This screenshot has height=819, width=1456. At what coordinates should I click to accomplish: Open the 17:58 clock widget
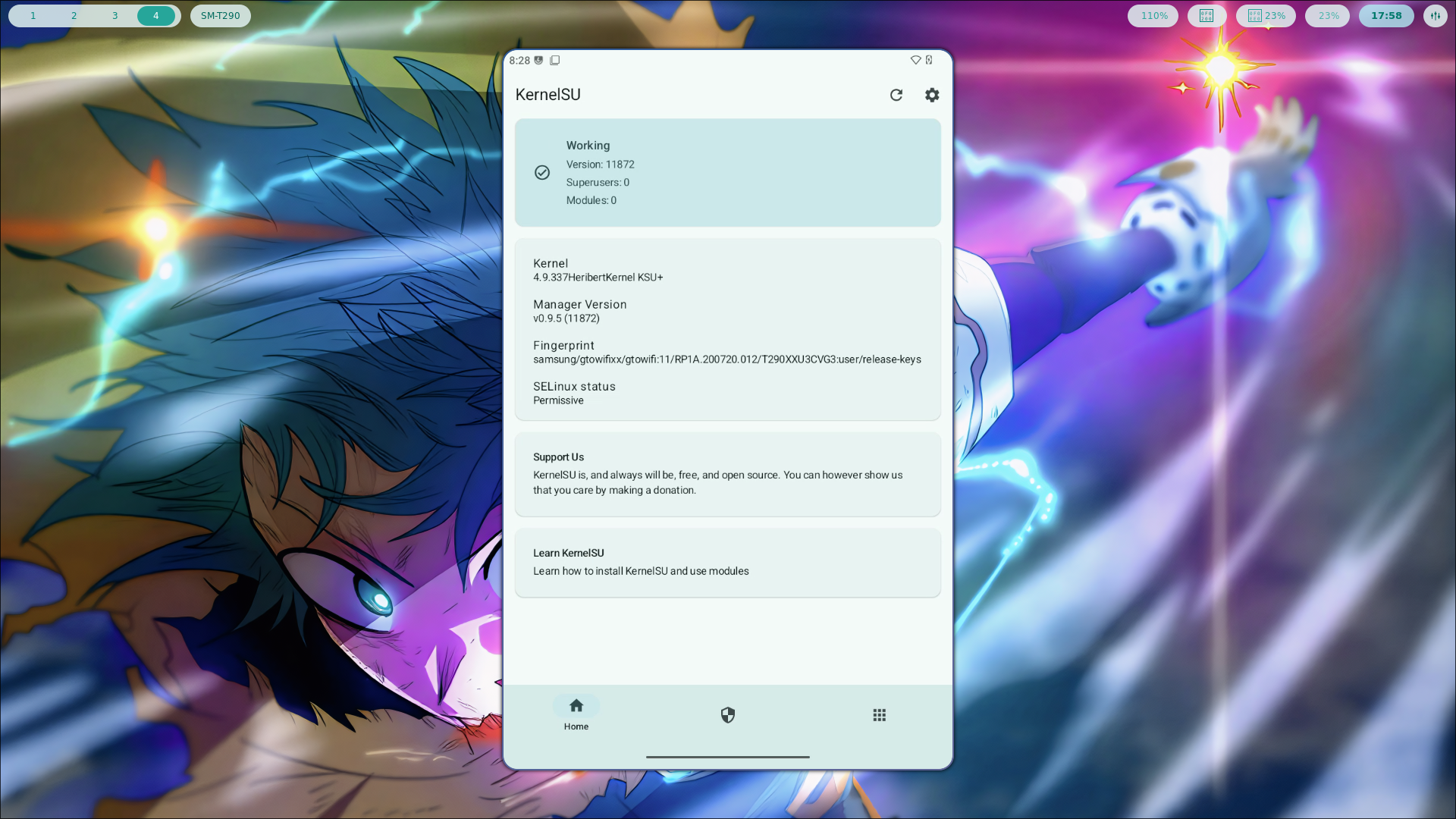1386,16
